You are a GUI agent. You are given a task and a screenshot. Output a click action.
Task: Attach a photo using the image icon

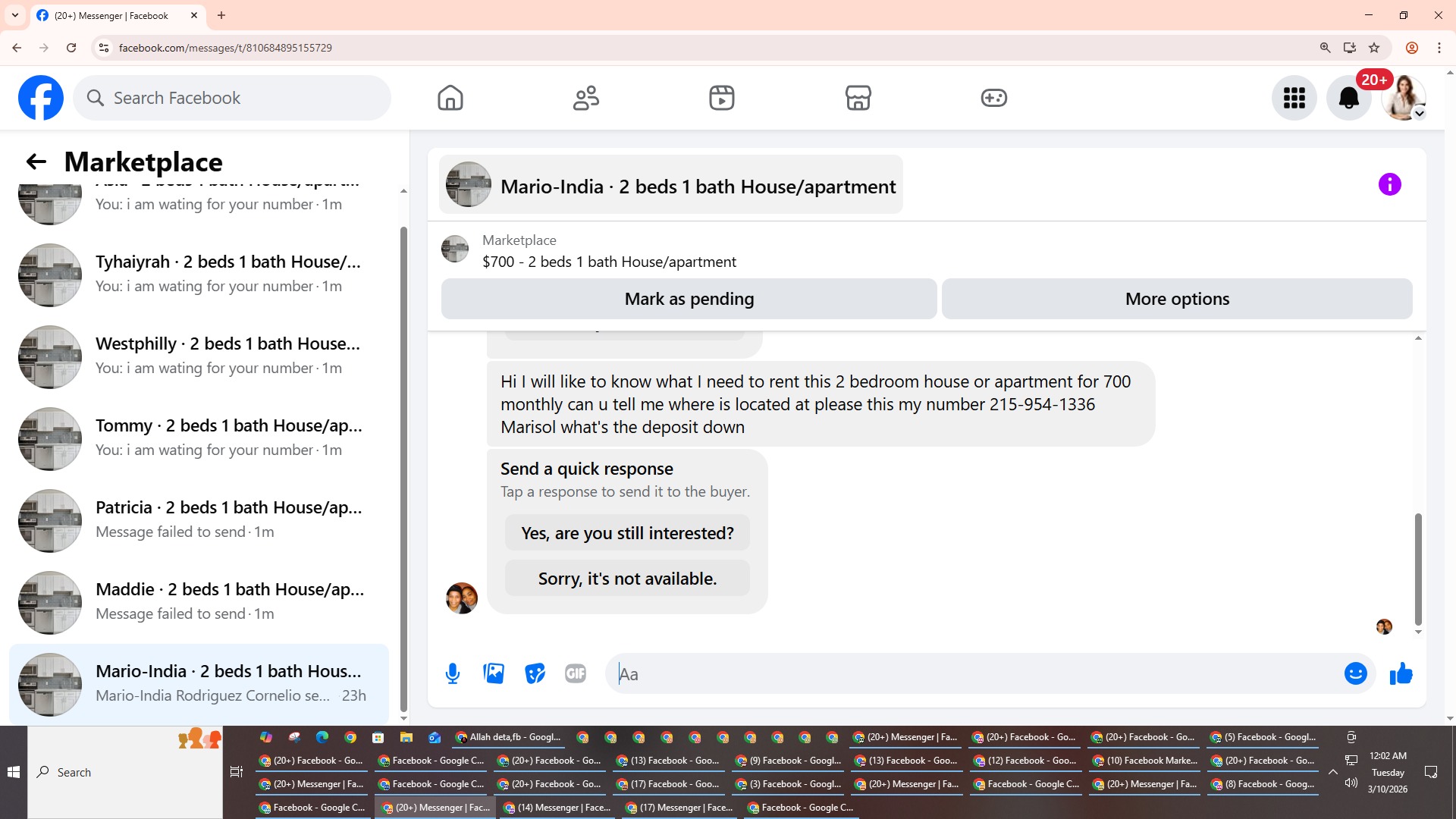pos(494,673)
